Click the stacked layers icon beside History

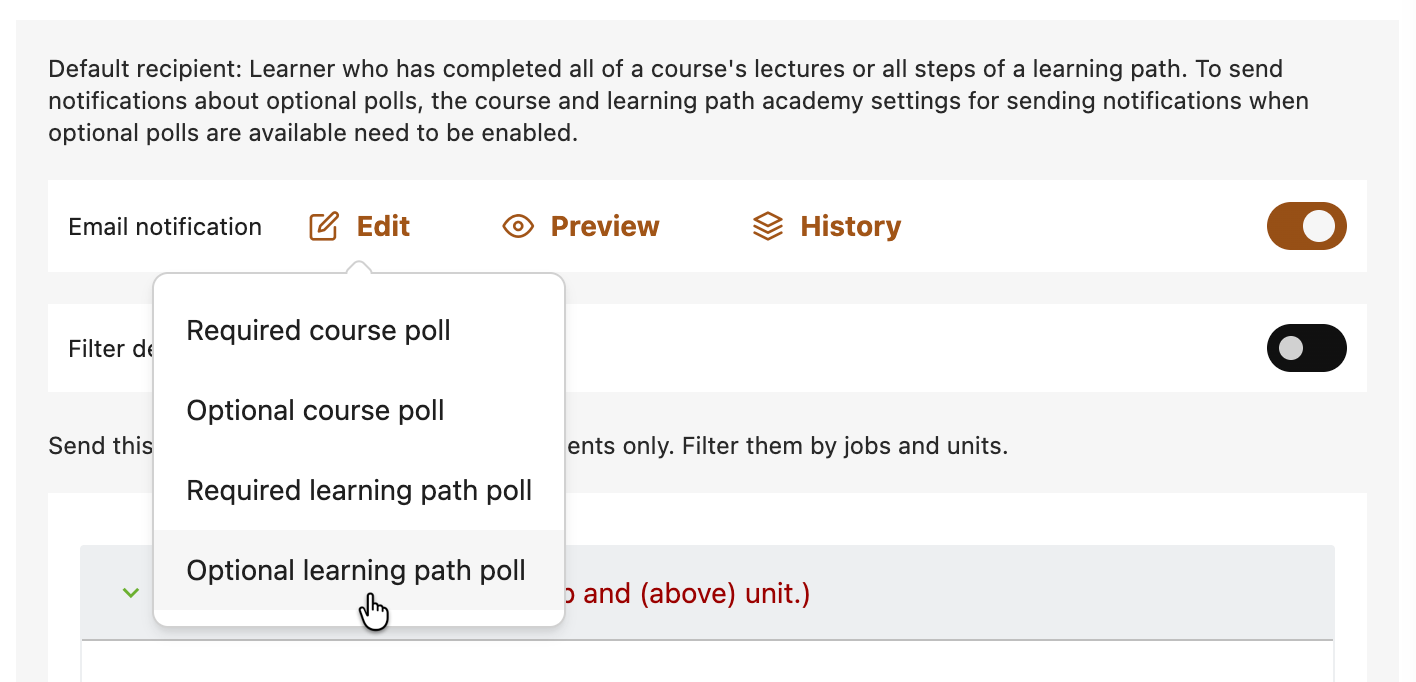[767, 227]
